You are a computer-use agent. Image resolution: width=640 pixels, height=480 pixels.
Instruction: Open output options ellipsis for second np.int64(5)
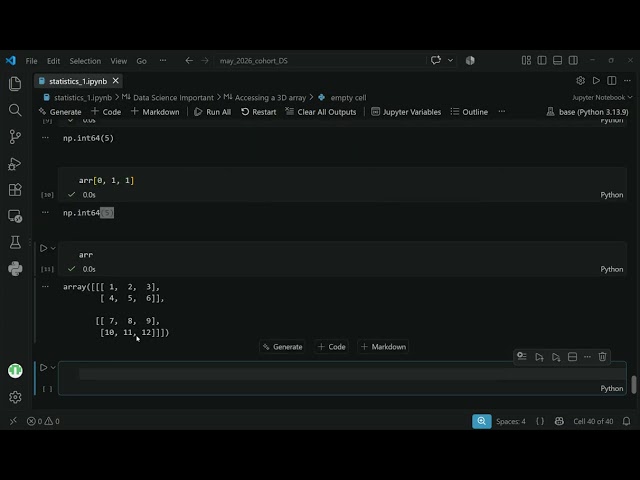45,212
